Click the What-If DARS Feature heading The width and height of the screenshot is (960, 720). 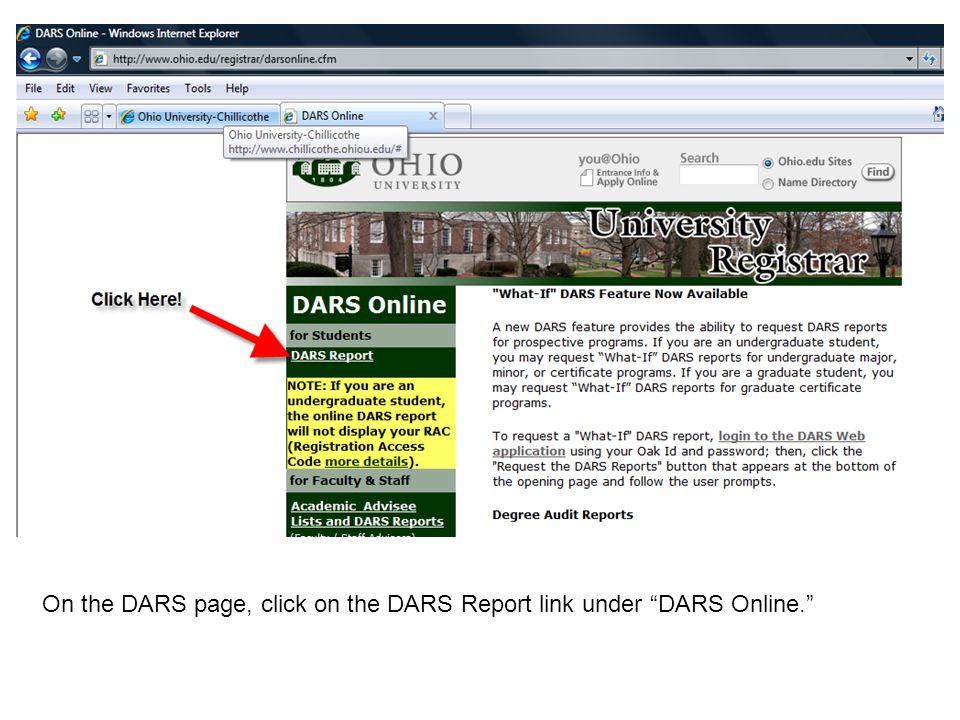[620, 294]
